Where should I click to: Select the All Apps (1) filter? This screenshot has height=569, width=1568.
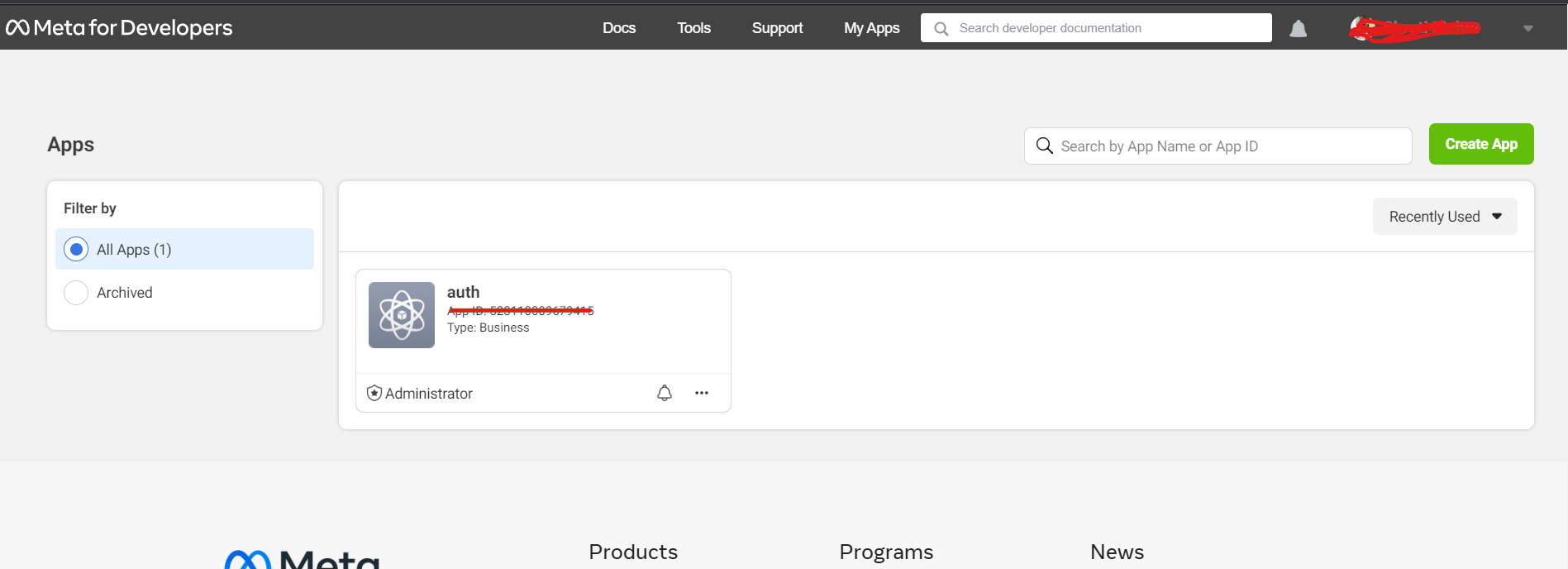coord(76,249)
